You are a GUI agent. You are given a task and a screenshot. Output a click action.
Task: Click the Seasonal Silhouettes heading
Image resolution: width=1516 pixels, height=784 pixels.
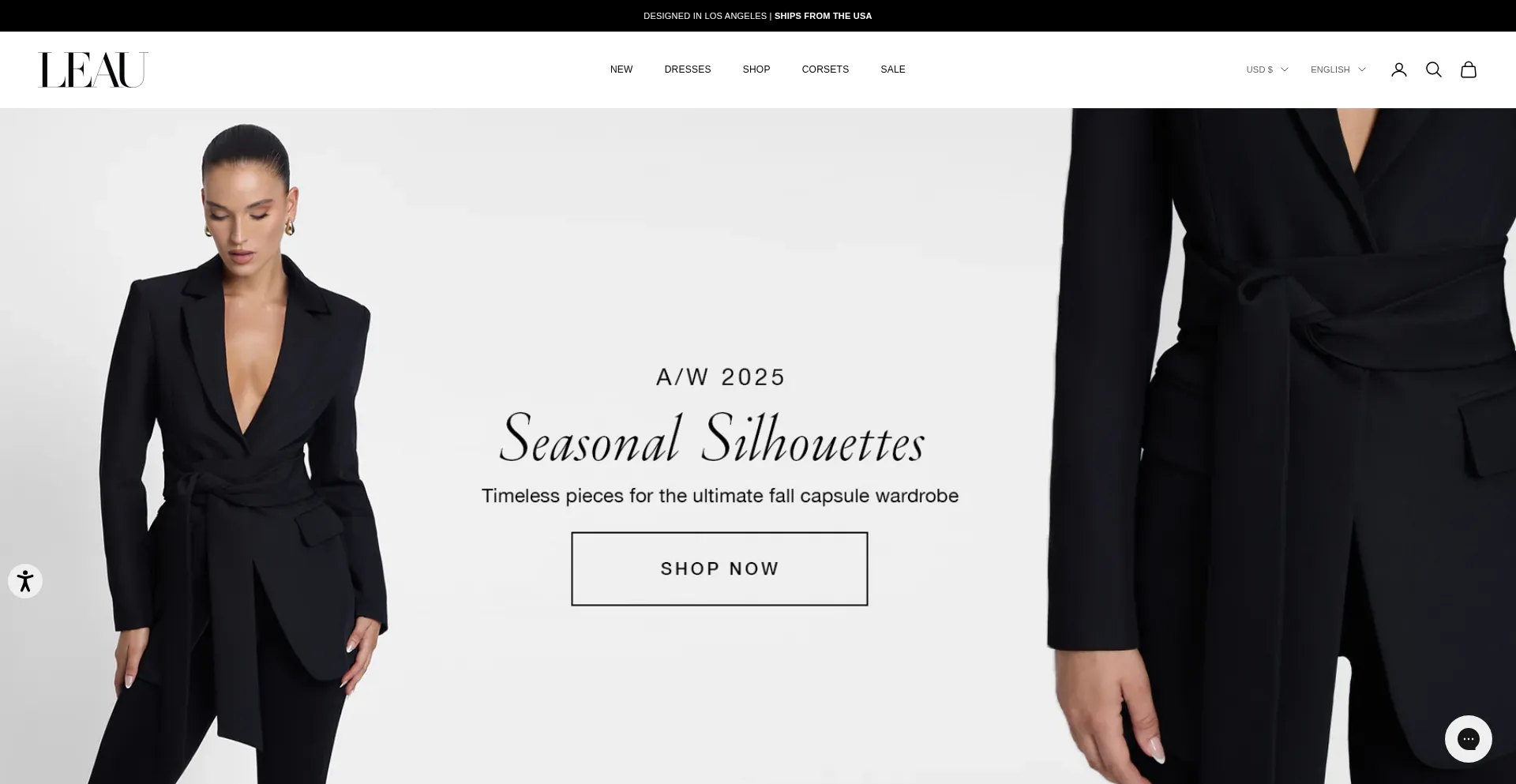point(712,438)
